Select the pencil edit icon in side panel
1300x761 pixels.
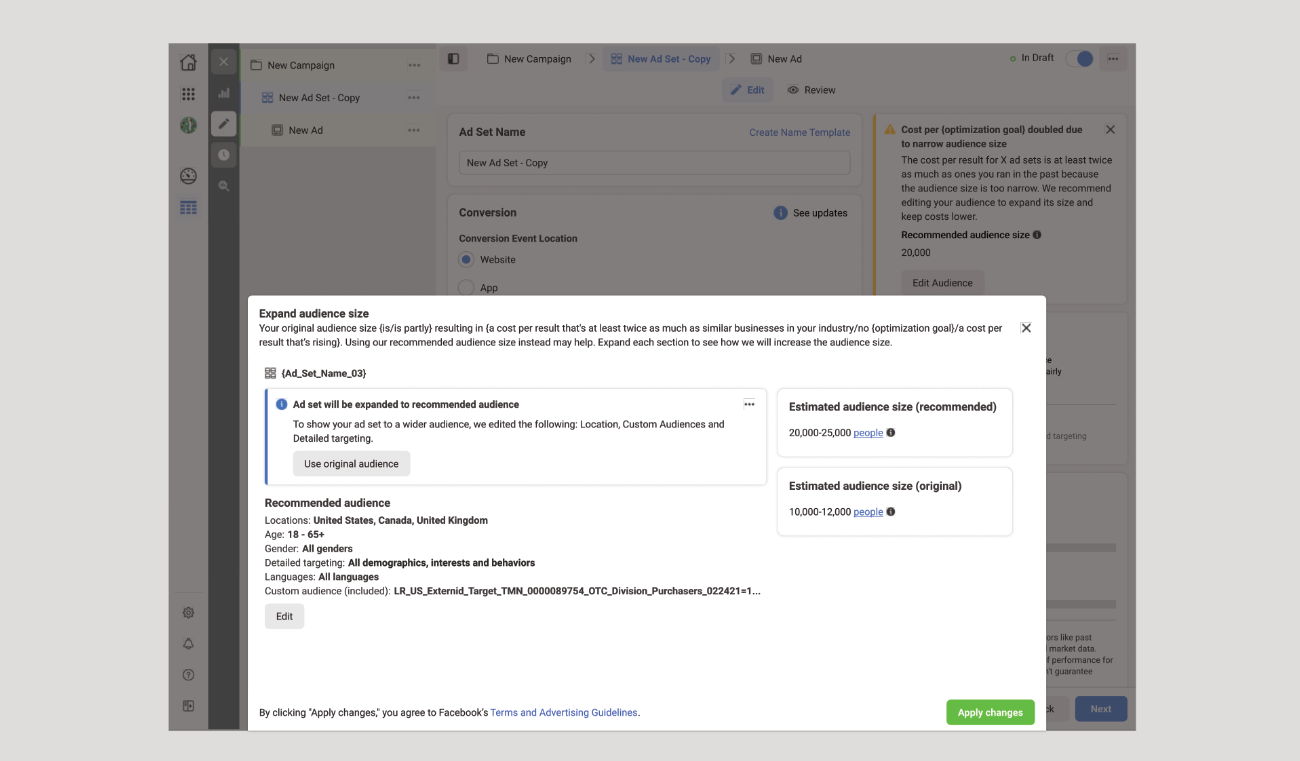coord(224,124)
